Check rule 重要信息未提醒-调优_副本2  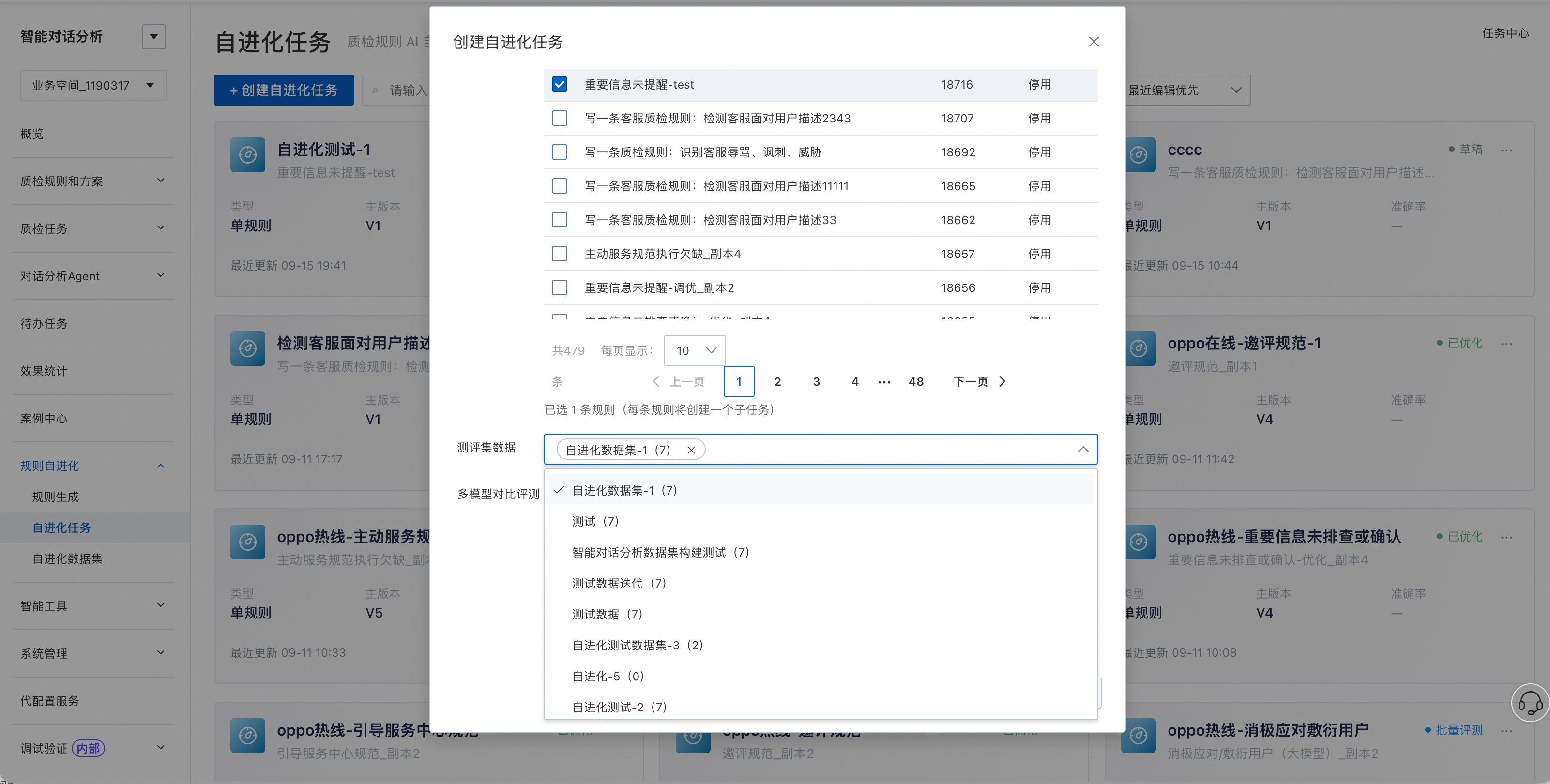559,287
